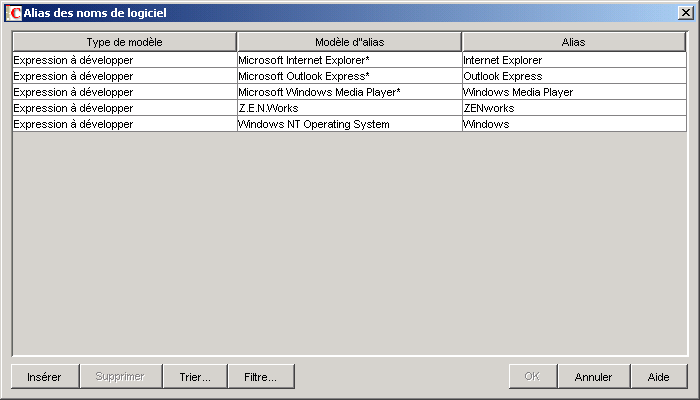Click the Alias column header
700x400 pixels.
[x=573, y=42]
